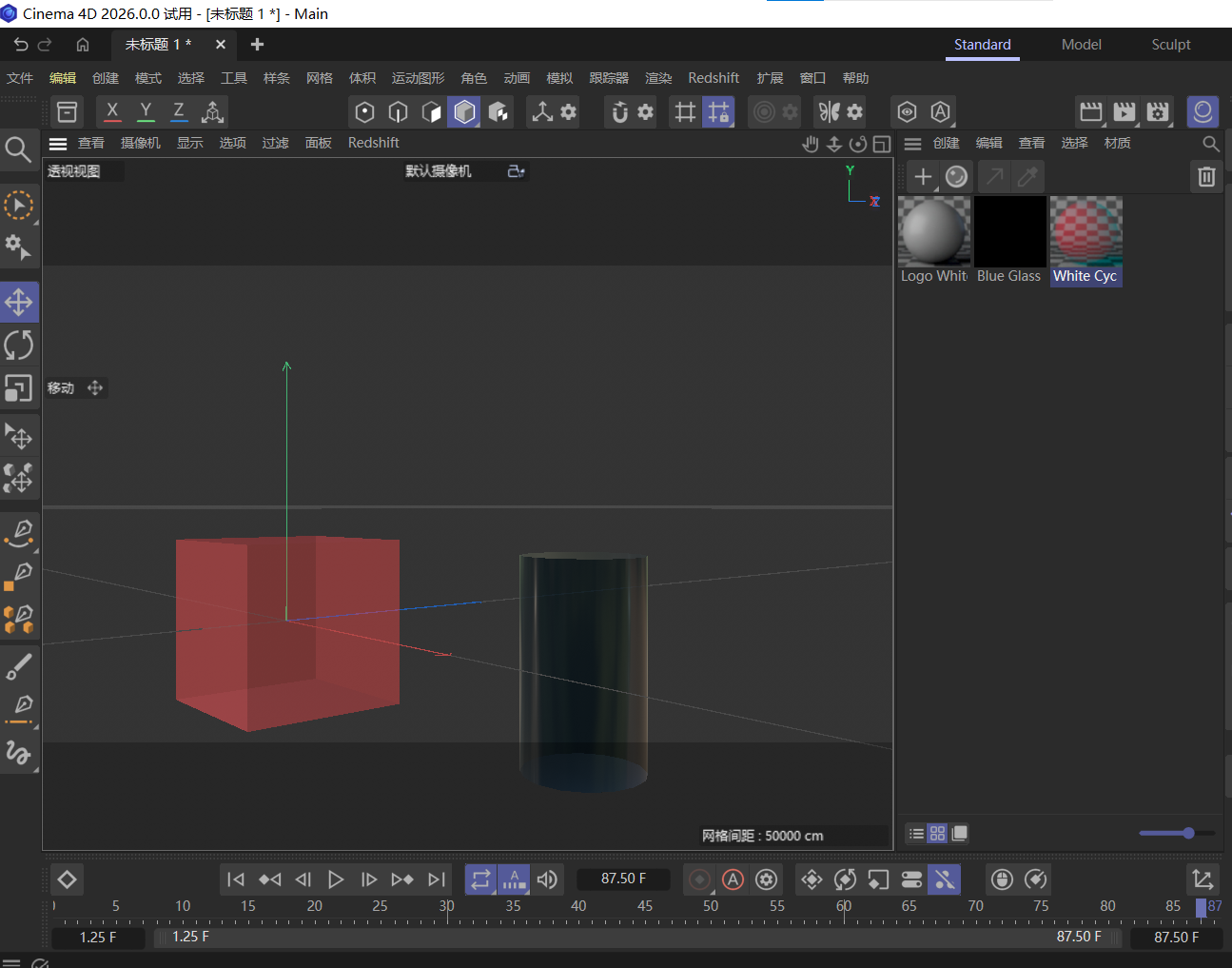Open the camera switch dropdown next to 默认摄像机

point(515,170)
